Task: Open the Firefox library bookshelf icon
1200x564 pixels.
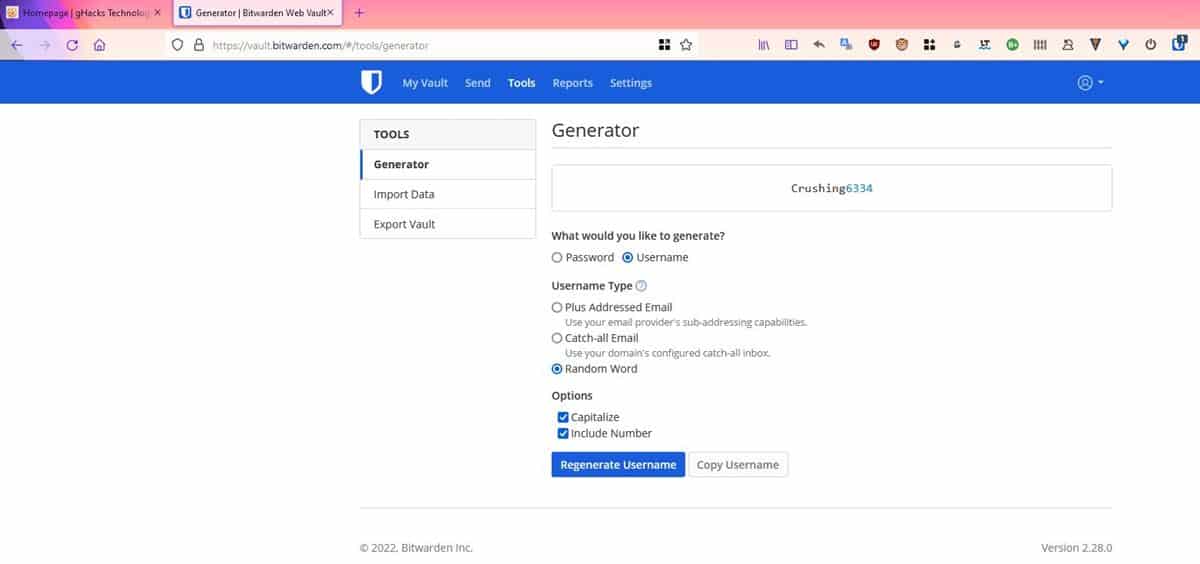Action: click(x=764, y=45)
